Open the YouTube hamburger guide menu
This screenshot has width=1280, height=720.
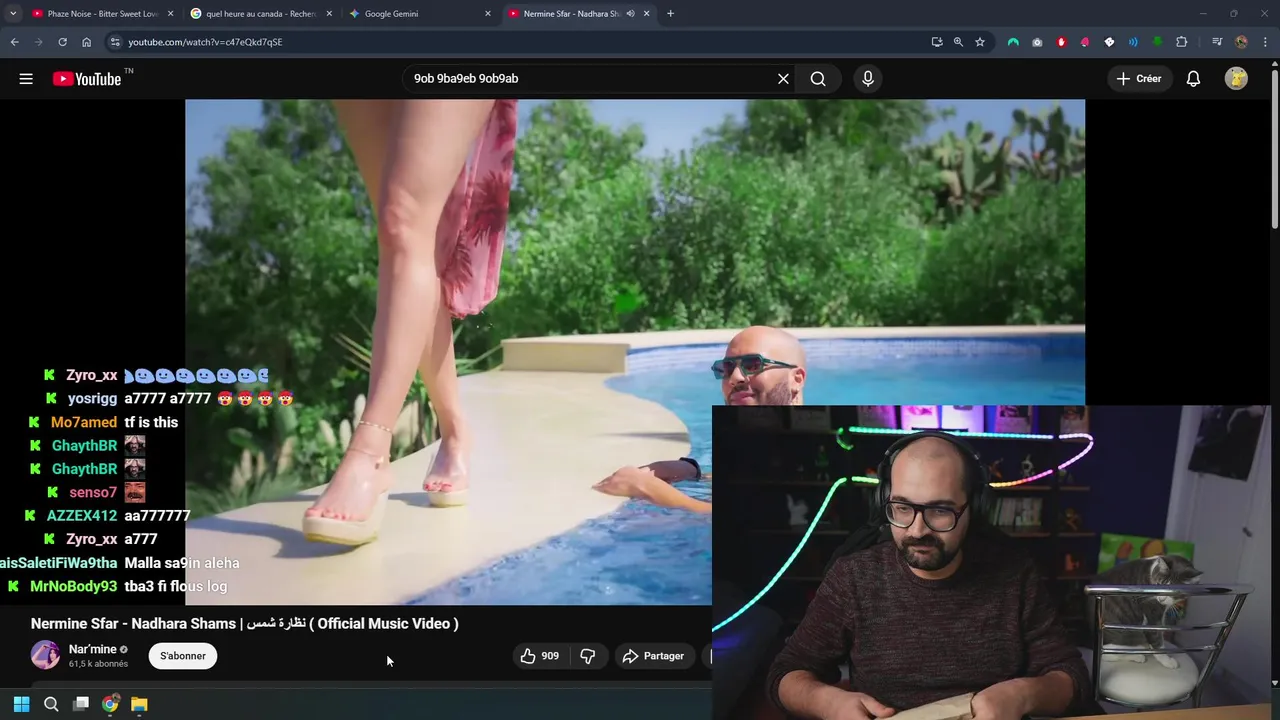26,79
